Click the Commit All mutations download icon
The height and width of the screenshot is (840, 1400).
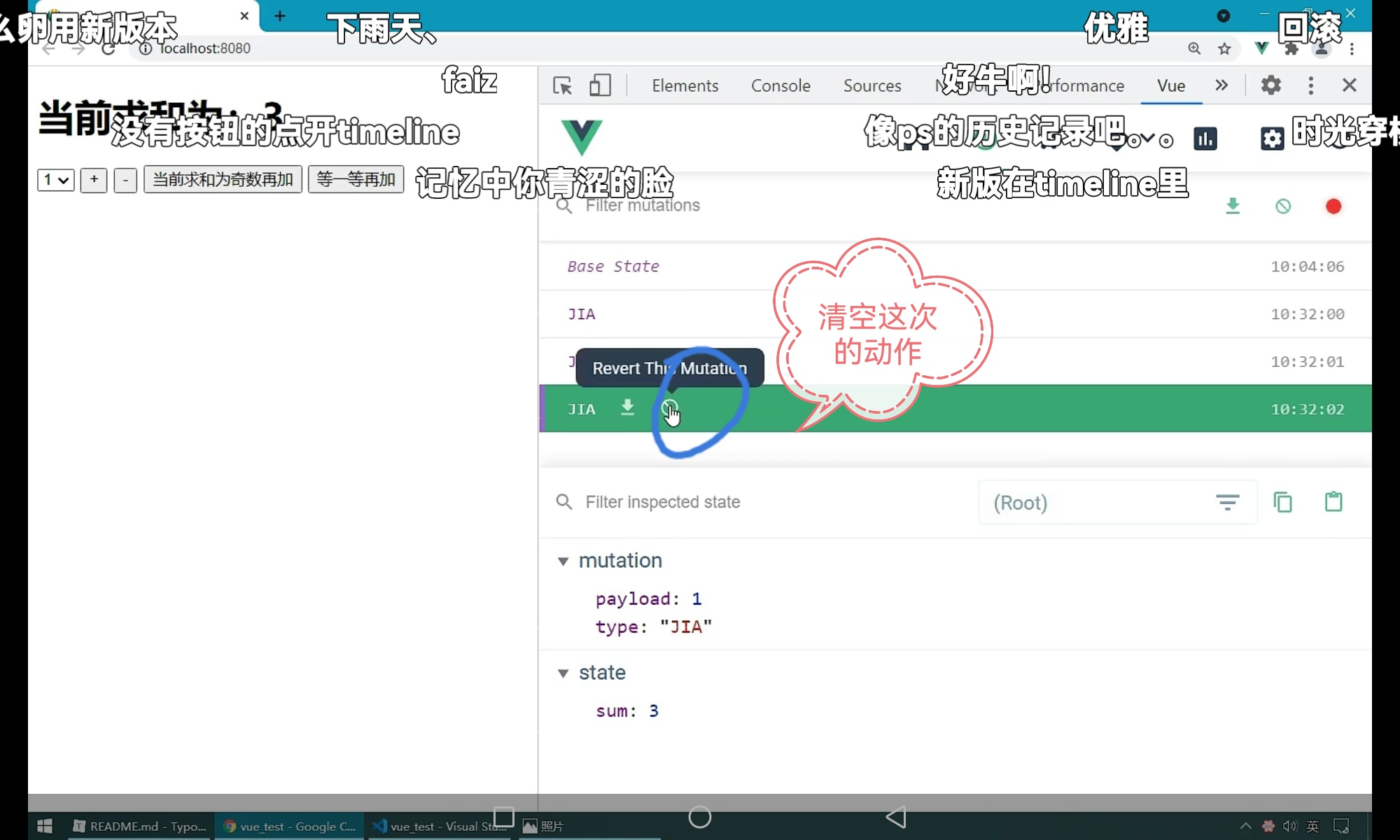coord(1233,206)
